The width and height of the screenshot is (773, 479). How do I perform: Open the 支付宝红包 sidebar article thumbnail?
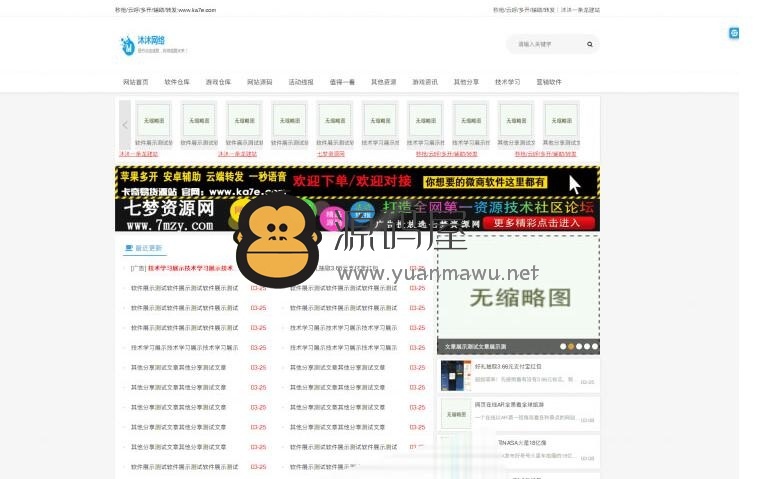coord(456,376)
